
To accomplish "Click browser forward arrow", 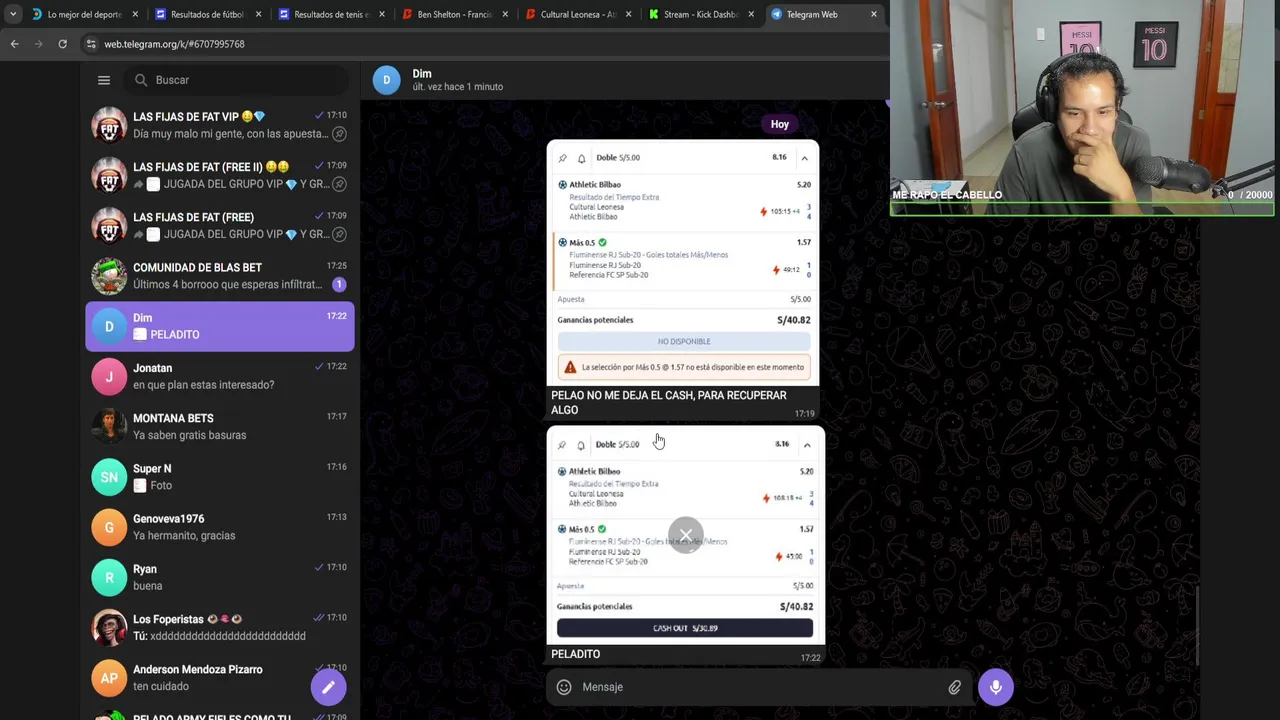I will tap(38, 44).
